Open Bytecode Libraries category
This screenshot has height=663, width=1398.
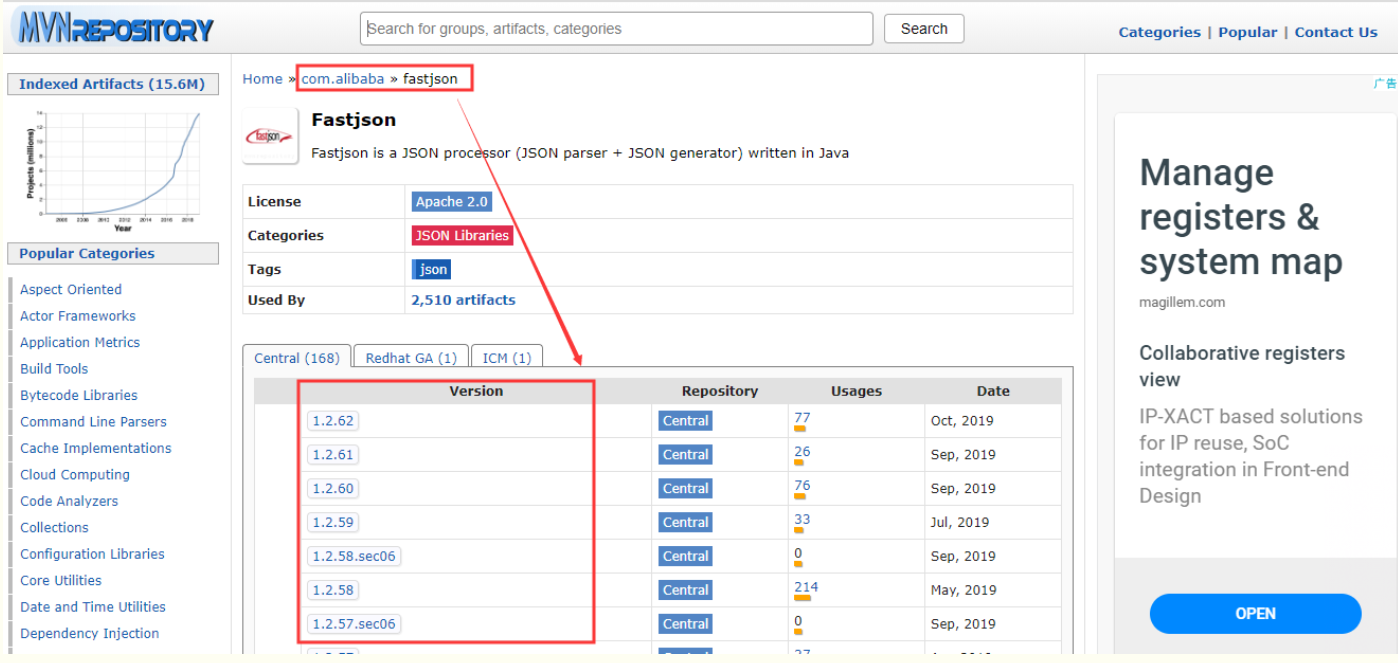click(79, 396)
